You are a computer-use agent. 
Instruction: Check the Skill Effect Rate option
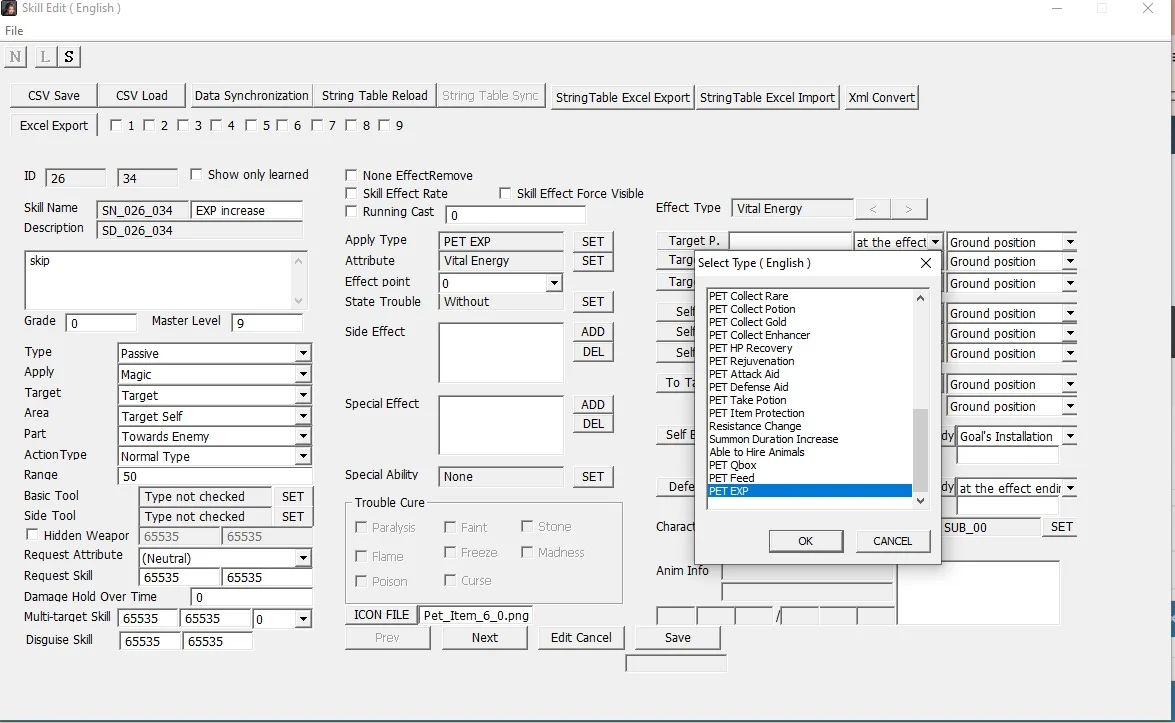click(351, 193)
